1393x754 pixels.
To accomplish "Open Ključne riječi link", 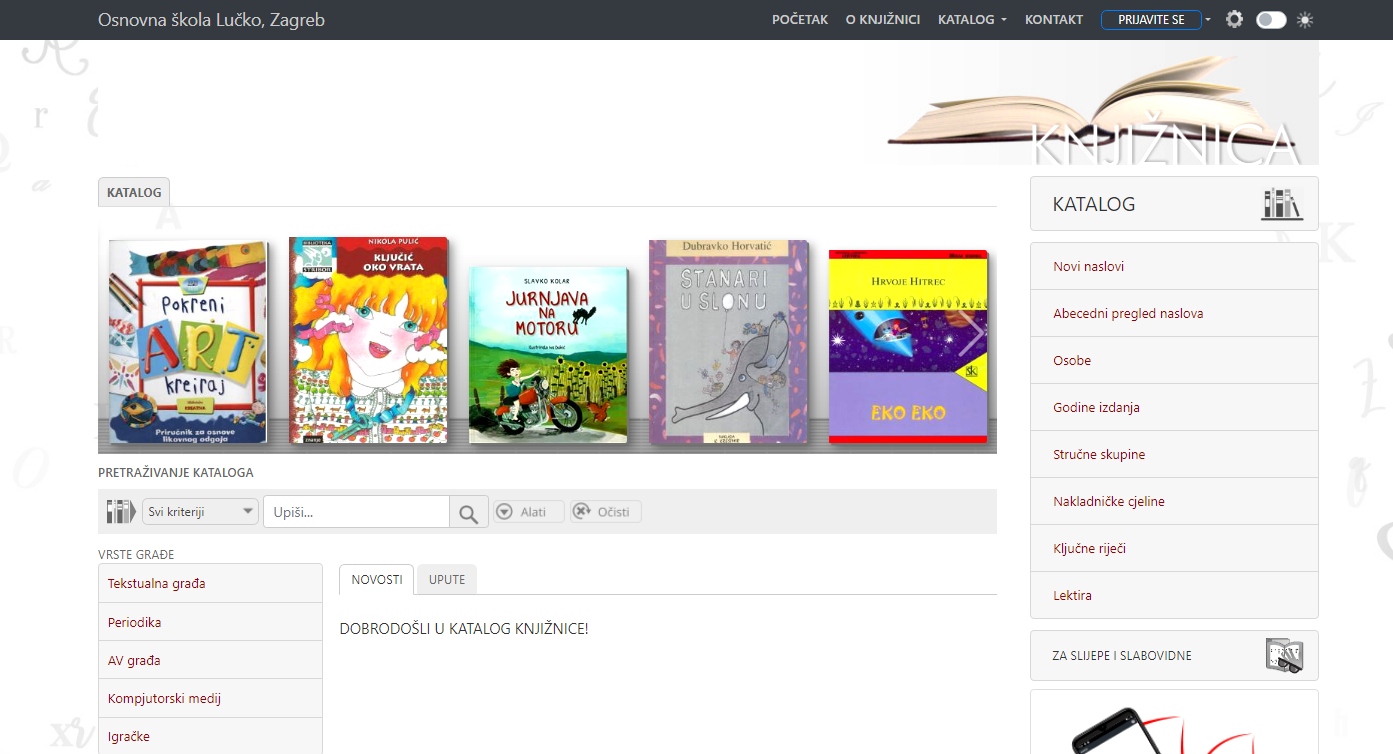I will coord(1174,548).
